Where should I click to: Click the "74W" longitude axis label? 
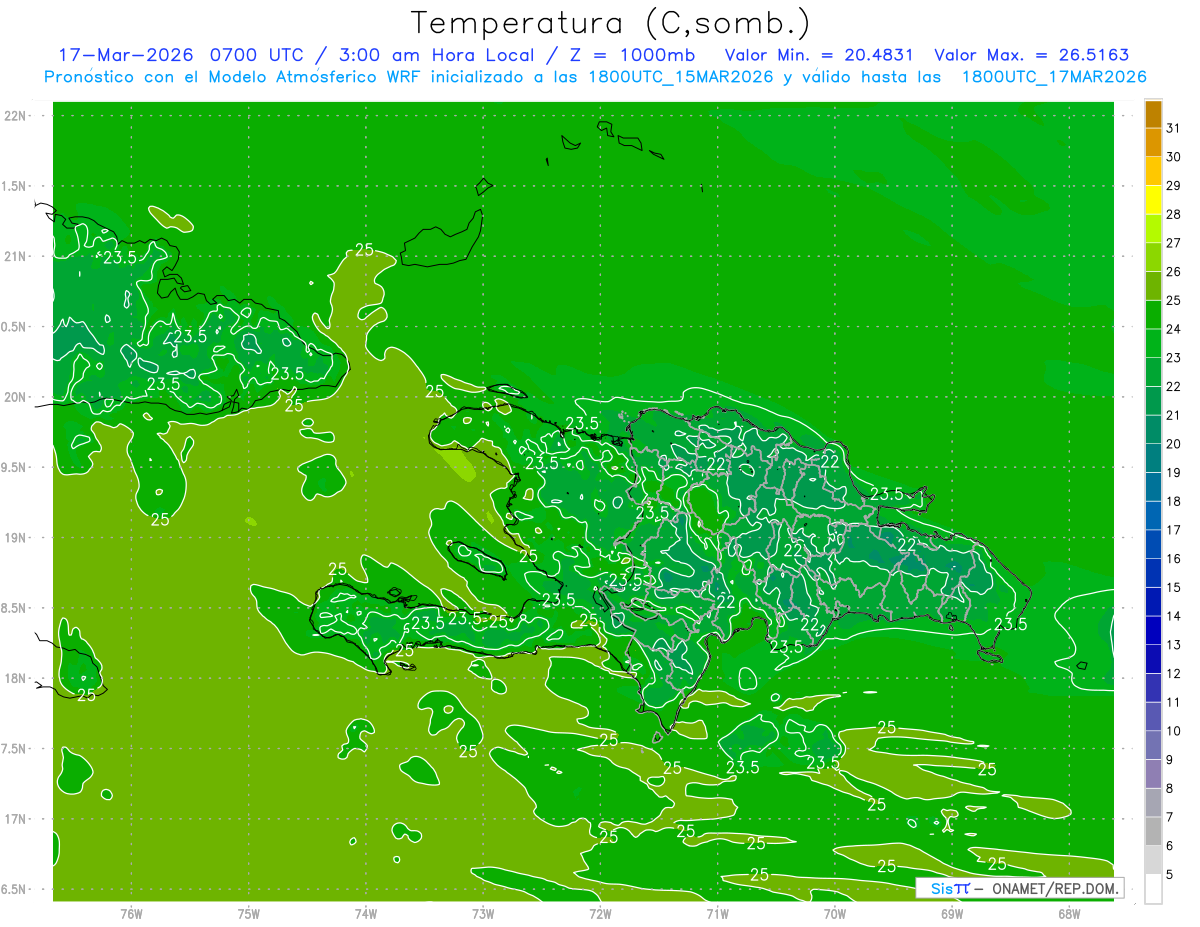366,914
